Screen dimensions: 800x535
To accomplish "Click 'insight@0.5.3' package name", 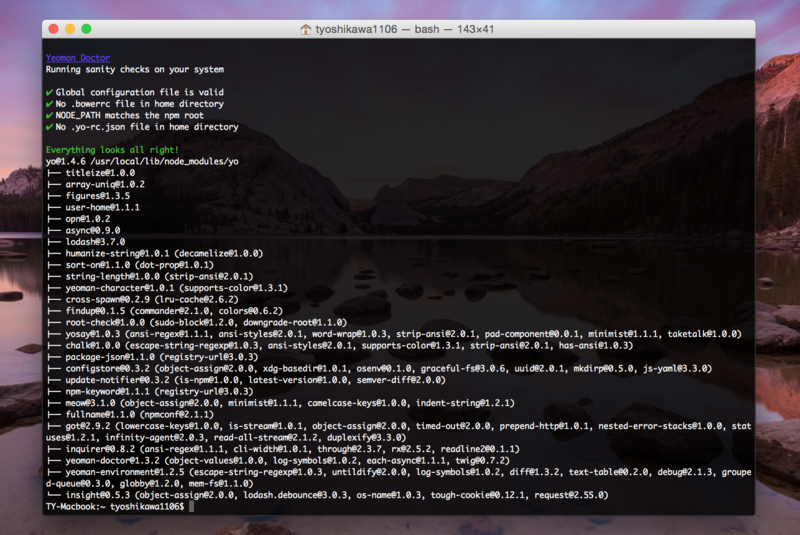I will click(97, 495).
